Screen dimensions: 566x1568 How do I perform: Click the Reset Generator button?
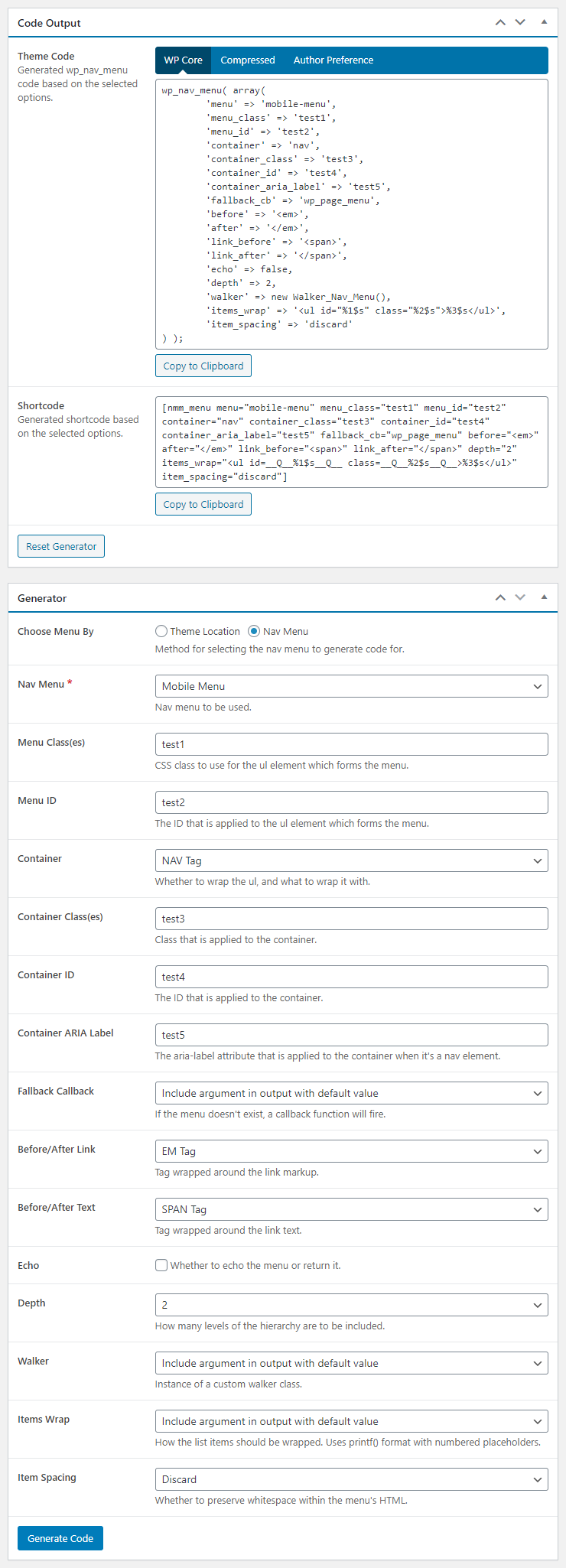pyautogui.click(x=61, y=546)
